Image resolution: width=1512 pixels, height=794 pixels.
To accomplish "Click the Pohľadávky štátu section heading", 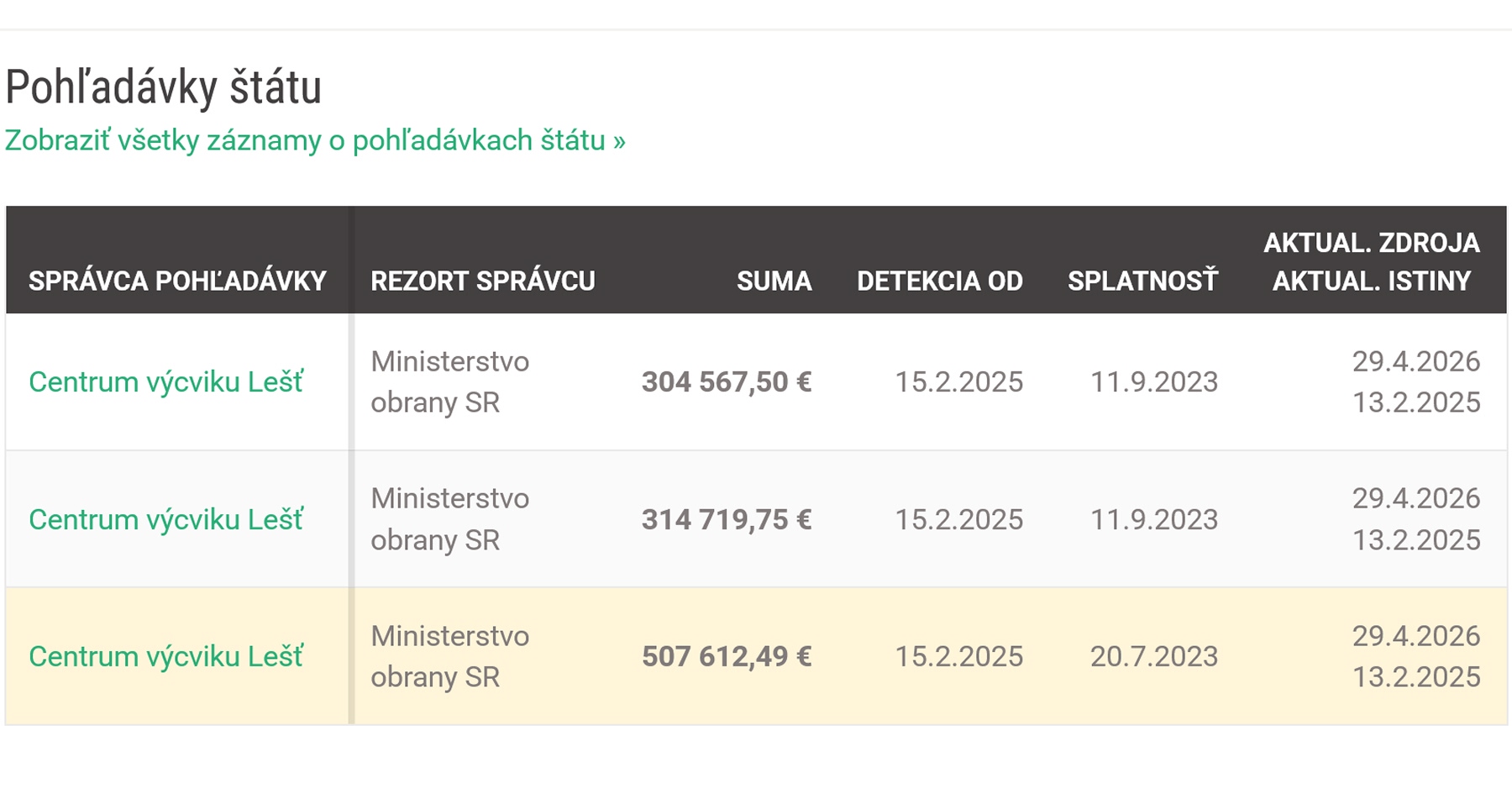I will (x=164, y=87).
